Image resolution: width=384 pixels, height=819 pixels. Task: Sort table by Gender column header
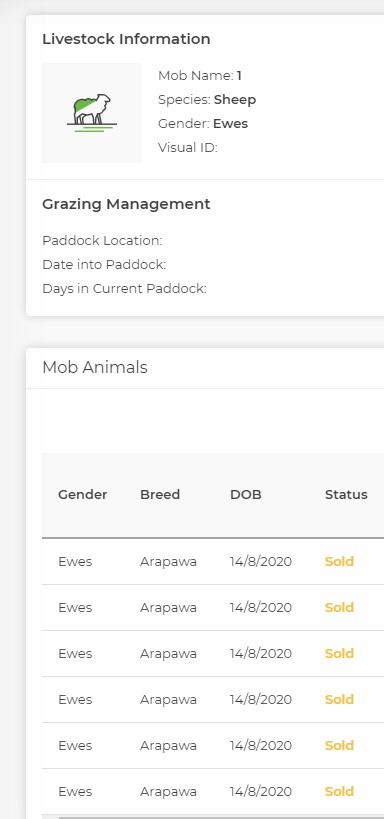coord(83,495)
